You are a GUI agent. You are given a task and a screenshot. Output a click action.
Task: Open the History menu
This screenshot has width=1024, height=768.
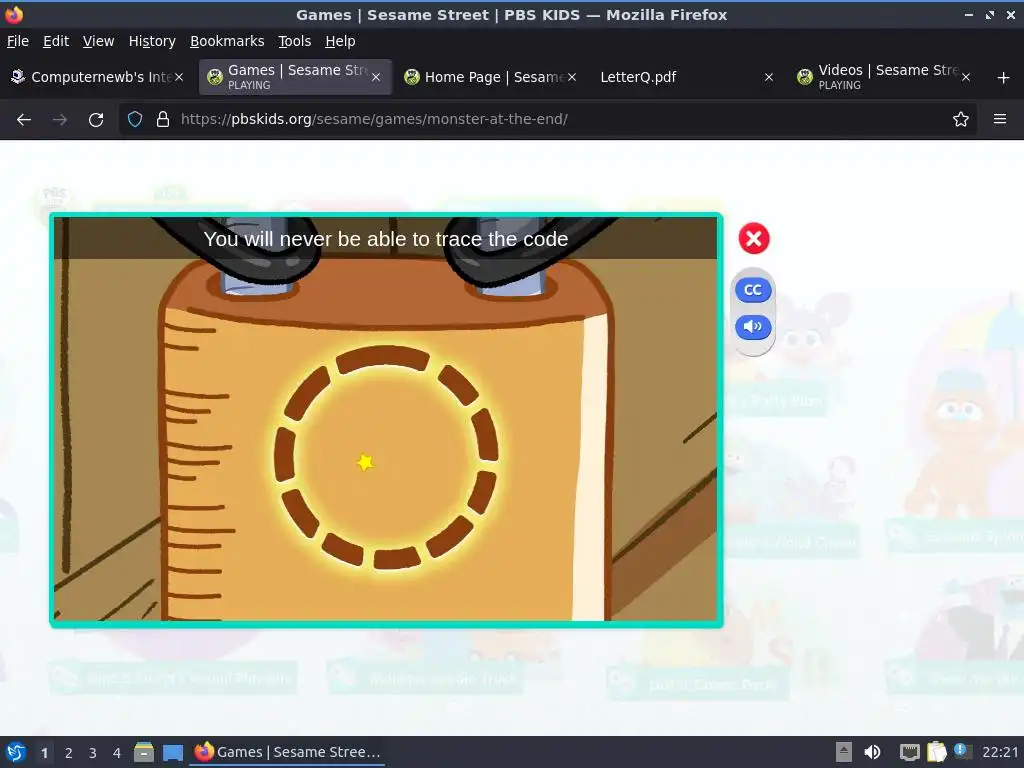152,41
